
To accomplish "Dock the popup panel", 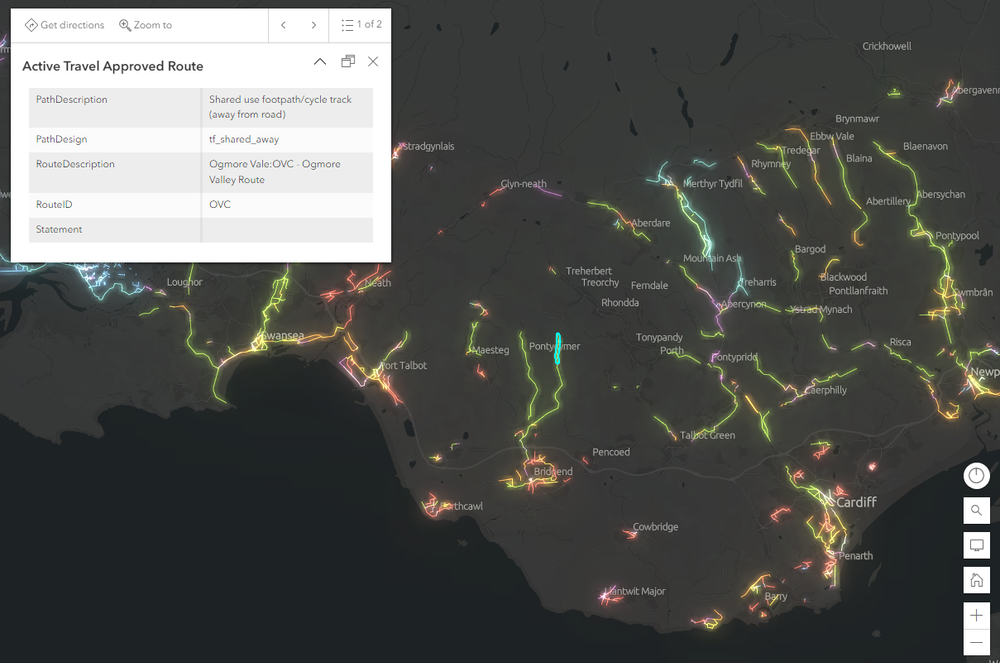I will [348, 62].
